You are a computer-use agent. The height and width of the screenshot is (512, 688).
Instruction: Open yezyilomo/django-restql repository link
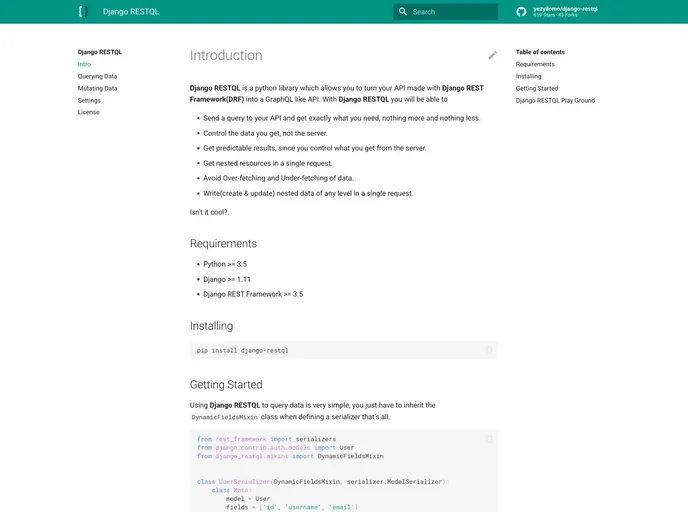coord(565,11)
